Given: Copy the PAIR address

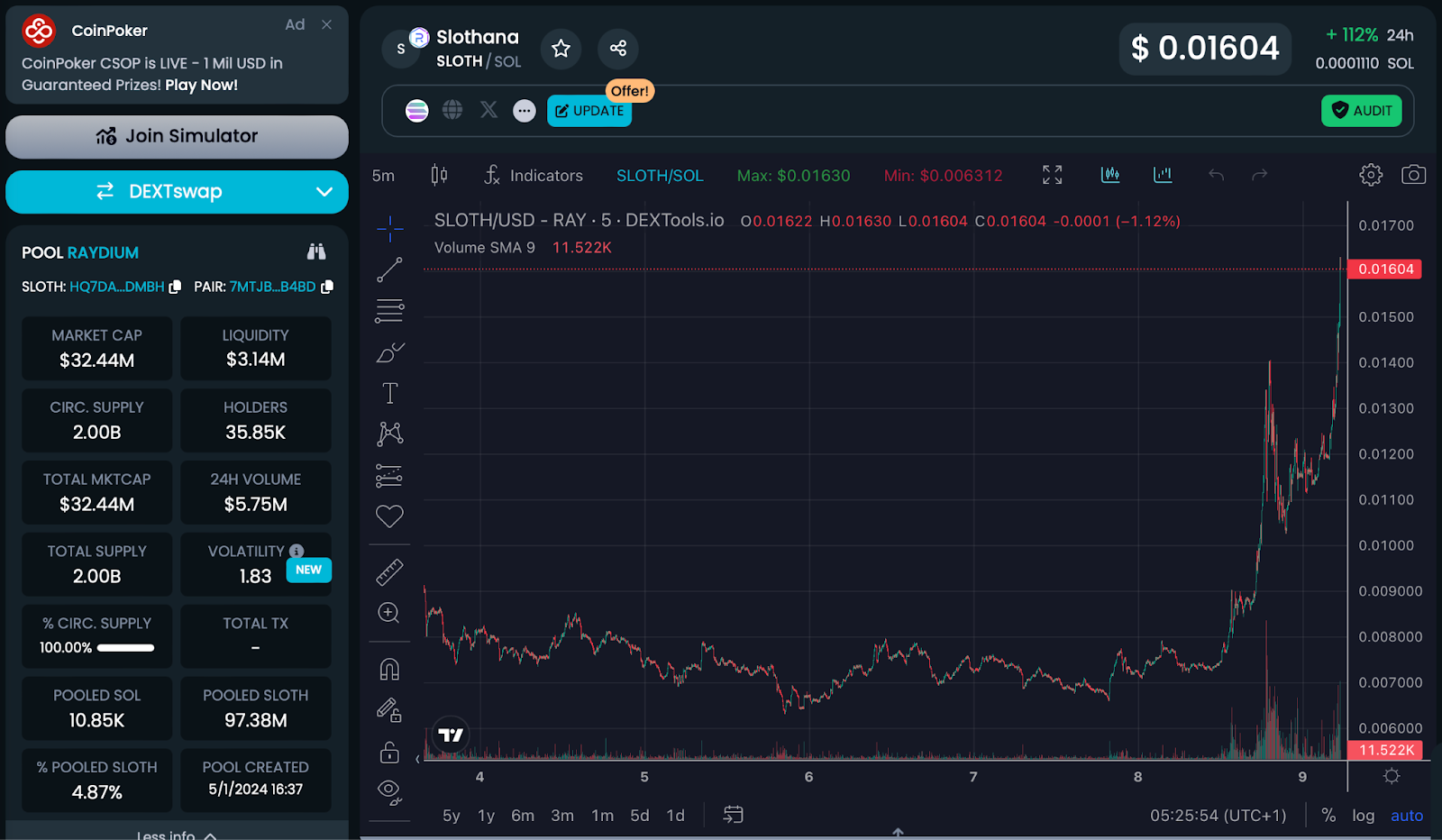Looking at the screenshot, I should (327, 287).
